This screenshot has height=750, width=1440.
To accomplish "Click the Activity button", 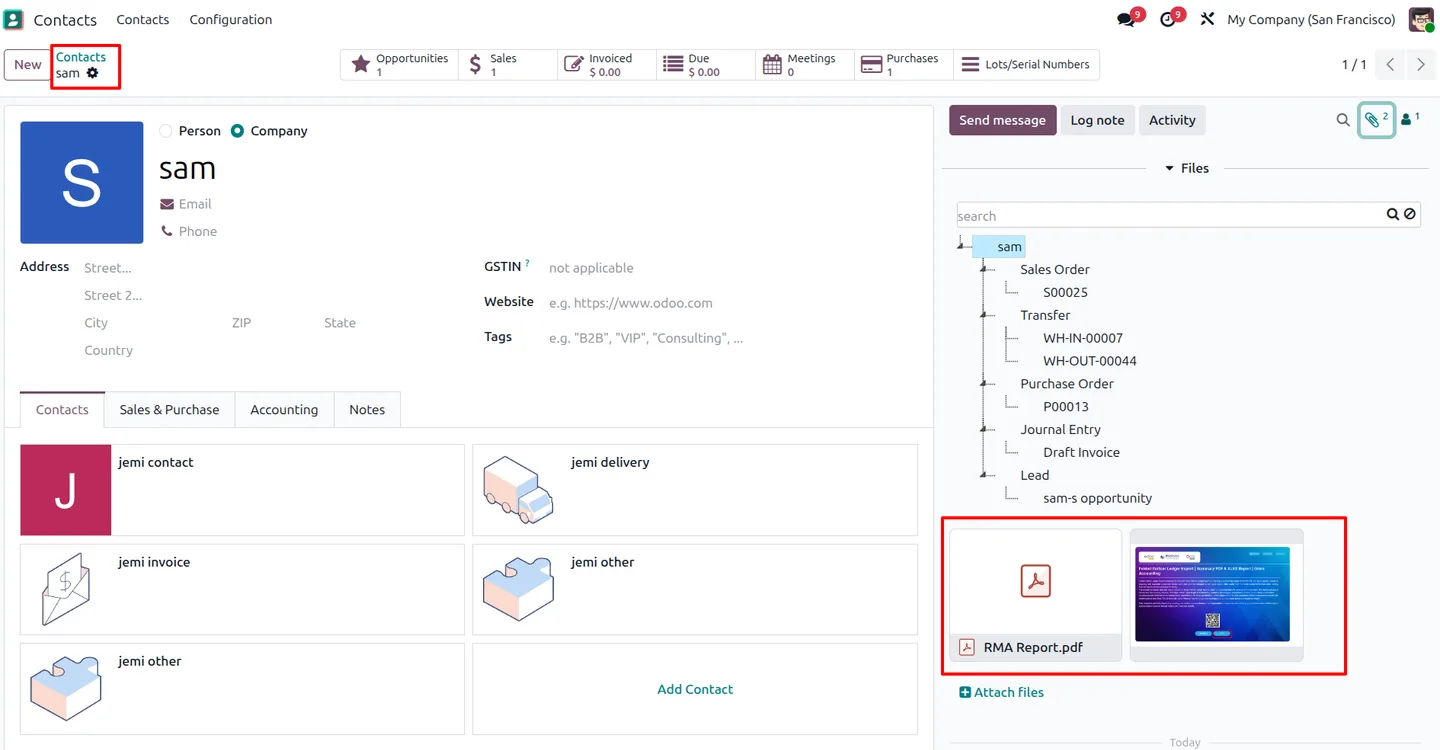I will click(x=1172, y=120).
